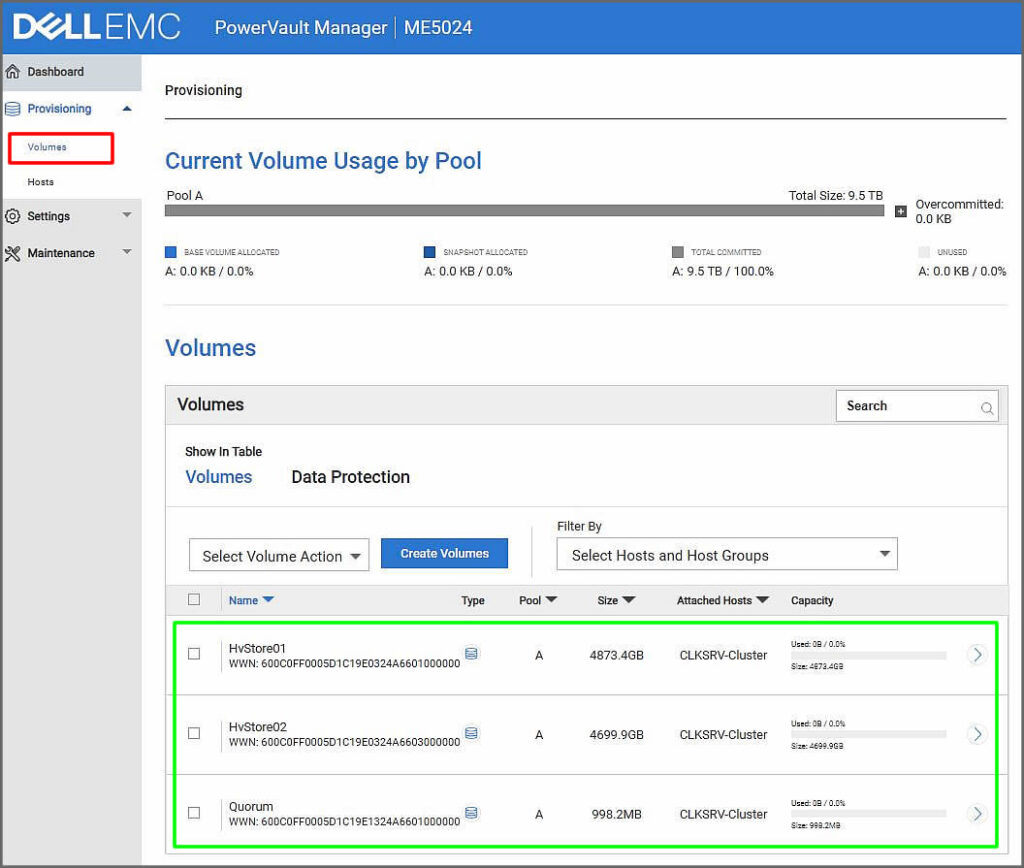Open the Hosts submenu item
Image resolution: width=1024 pixels, height=868 pixels.
coord(40,182)
